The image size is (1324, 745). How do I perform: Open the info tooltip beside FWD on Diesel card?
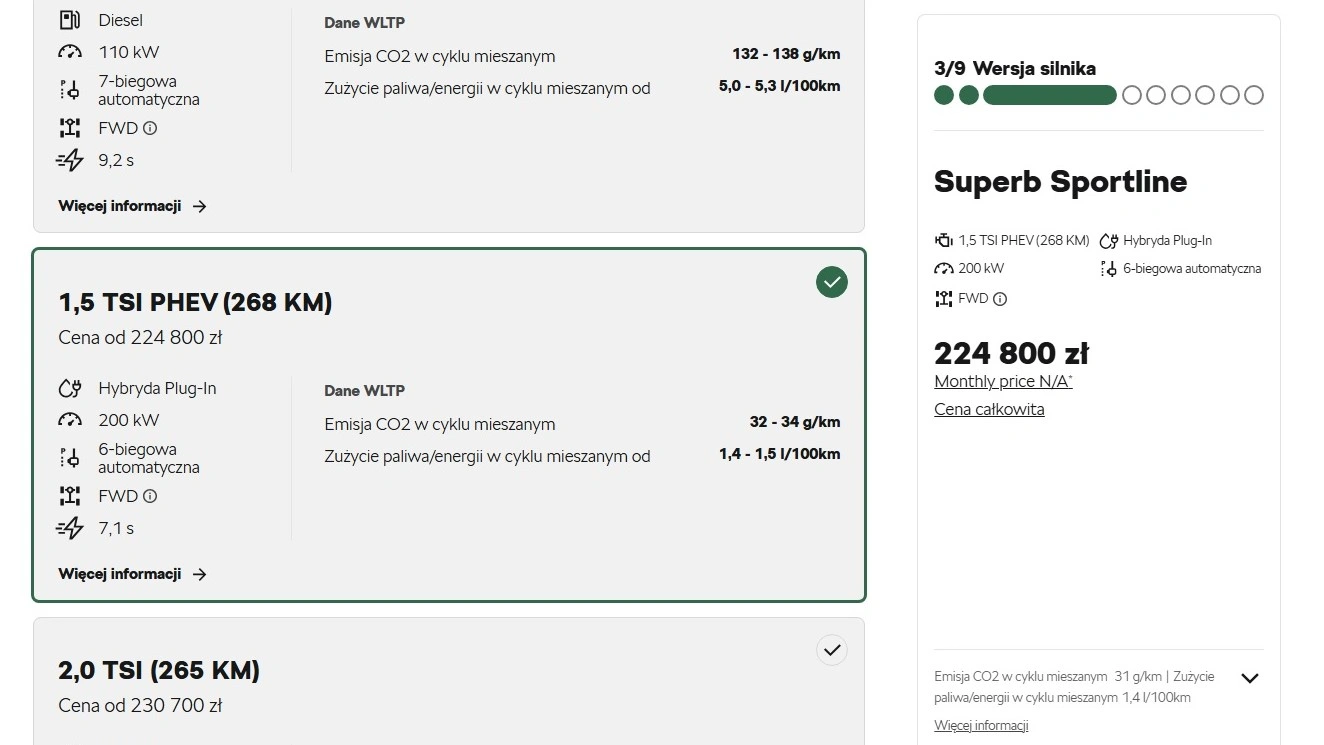149,128
